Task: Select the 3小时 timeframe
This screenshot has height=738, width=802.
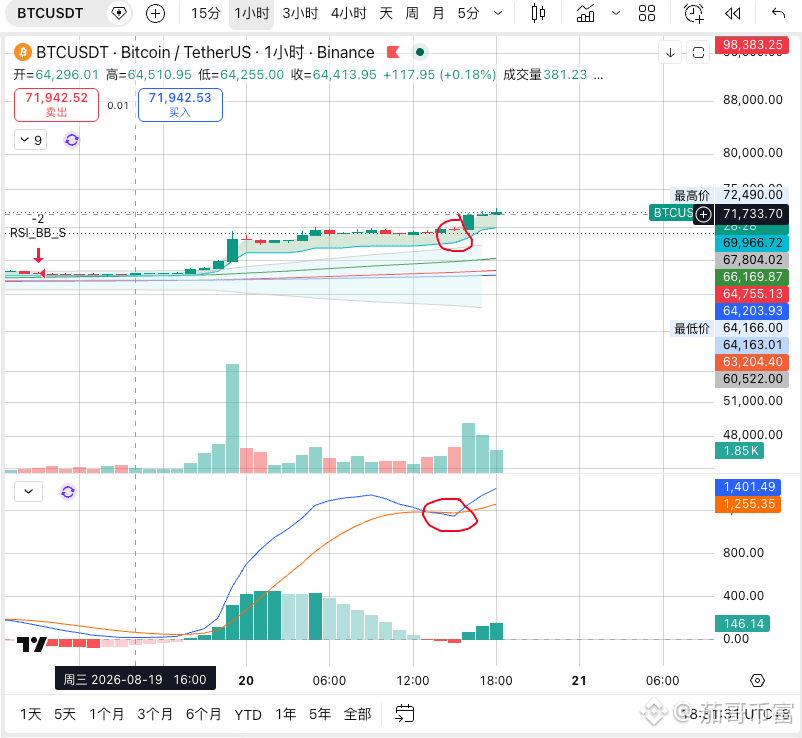Action: [x=300, y=13]
